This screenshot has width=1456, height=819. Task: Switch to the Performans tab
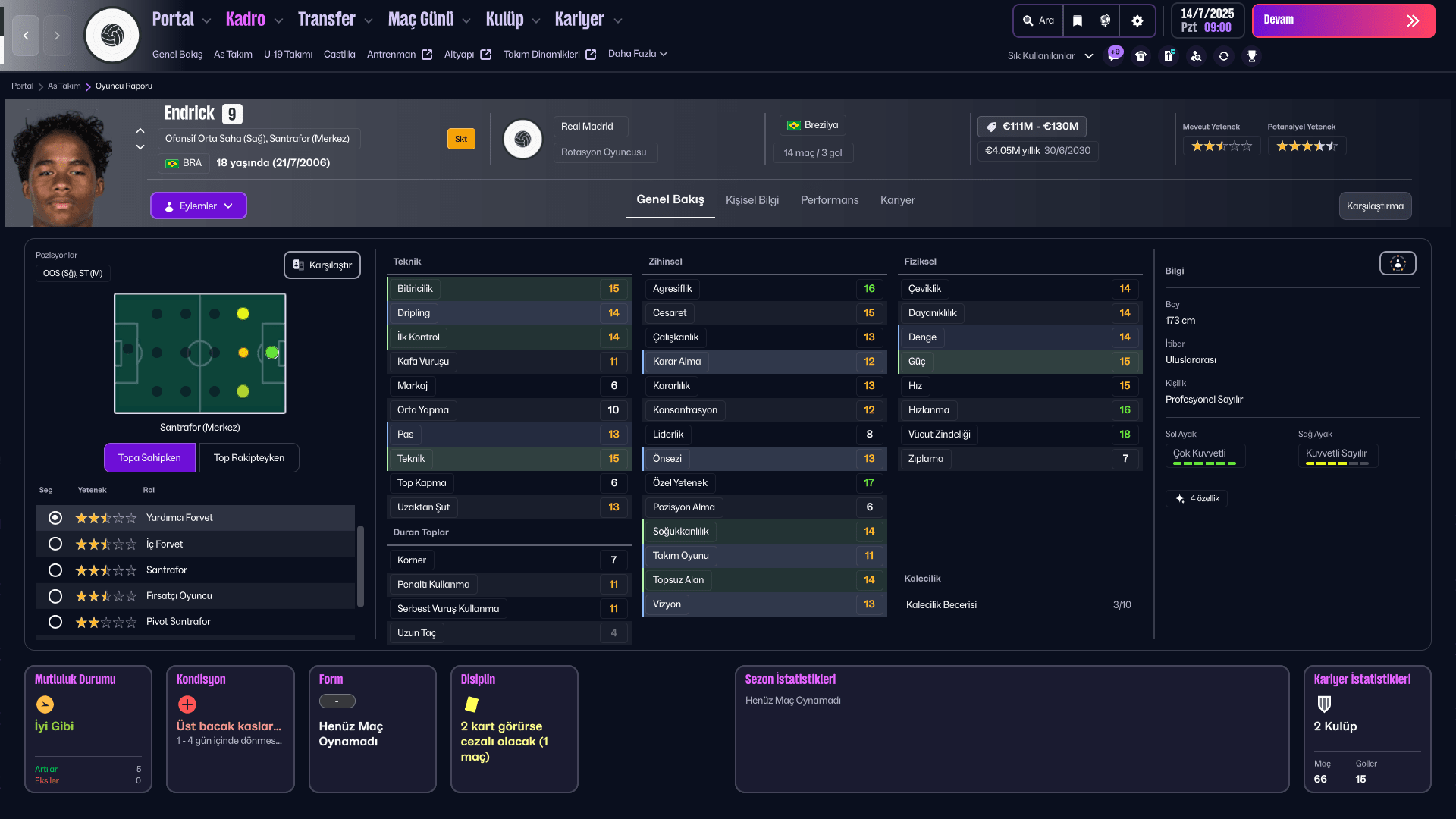click(830, 200)
